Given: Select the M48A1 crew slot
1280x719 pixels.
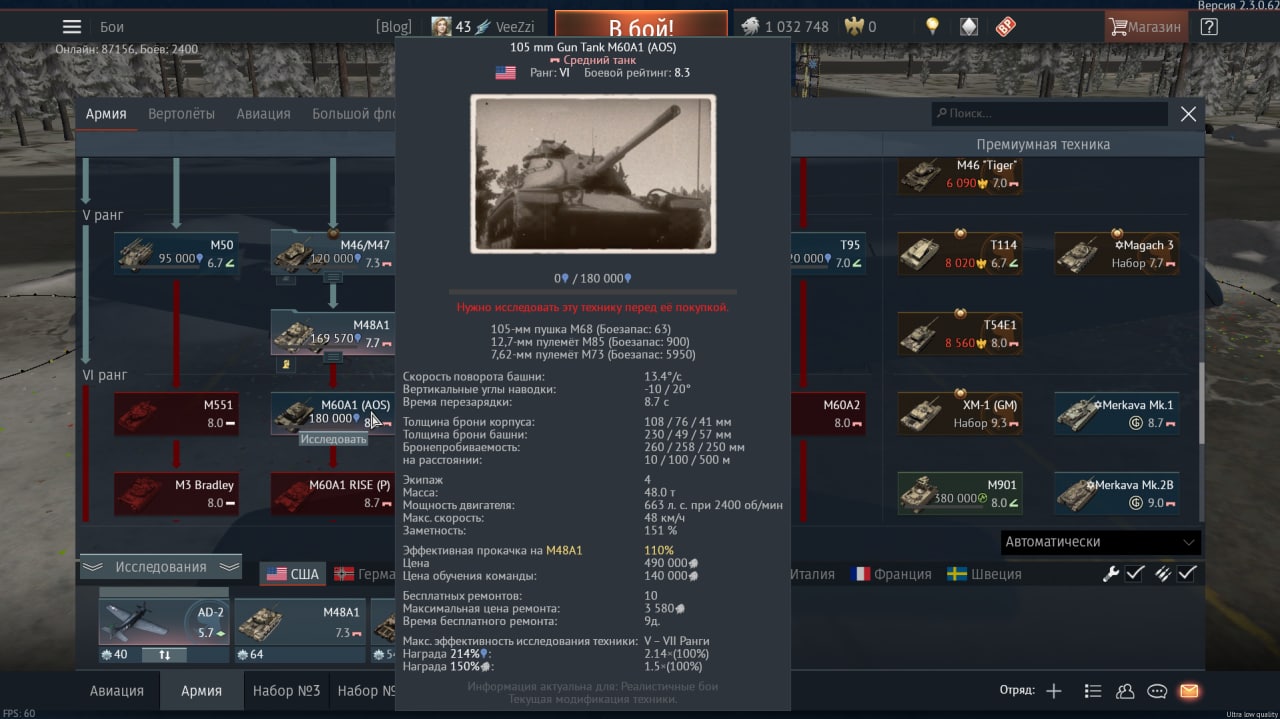Looking at the screenshot, I should click(299, 622).
